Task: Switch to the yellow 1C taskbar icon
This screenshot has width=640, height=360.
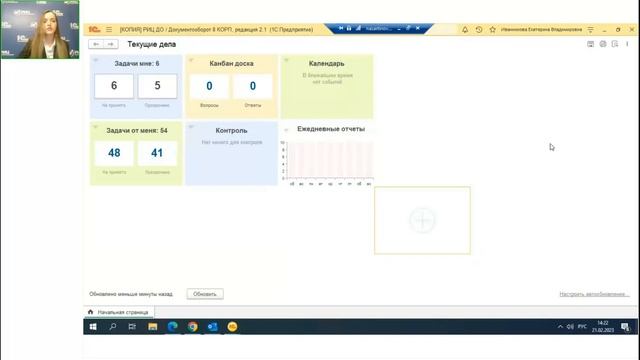Action: pos(232,327)
